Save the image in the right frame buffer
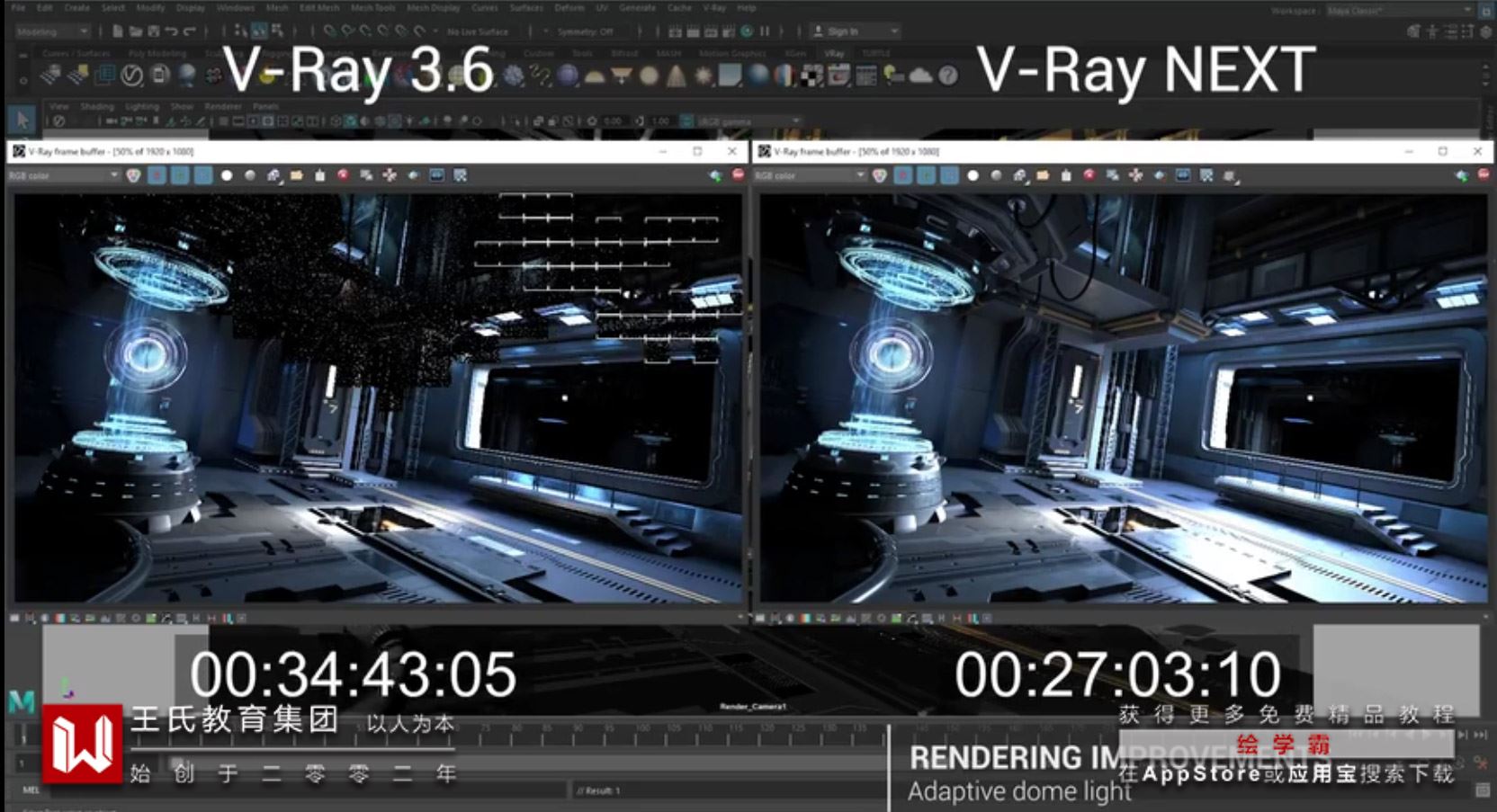Image resolution: width=1497 pixels, height=812 pixels. pos(1019,175)
